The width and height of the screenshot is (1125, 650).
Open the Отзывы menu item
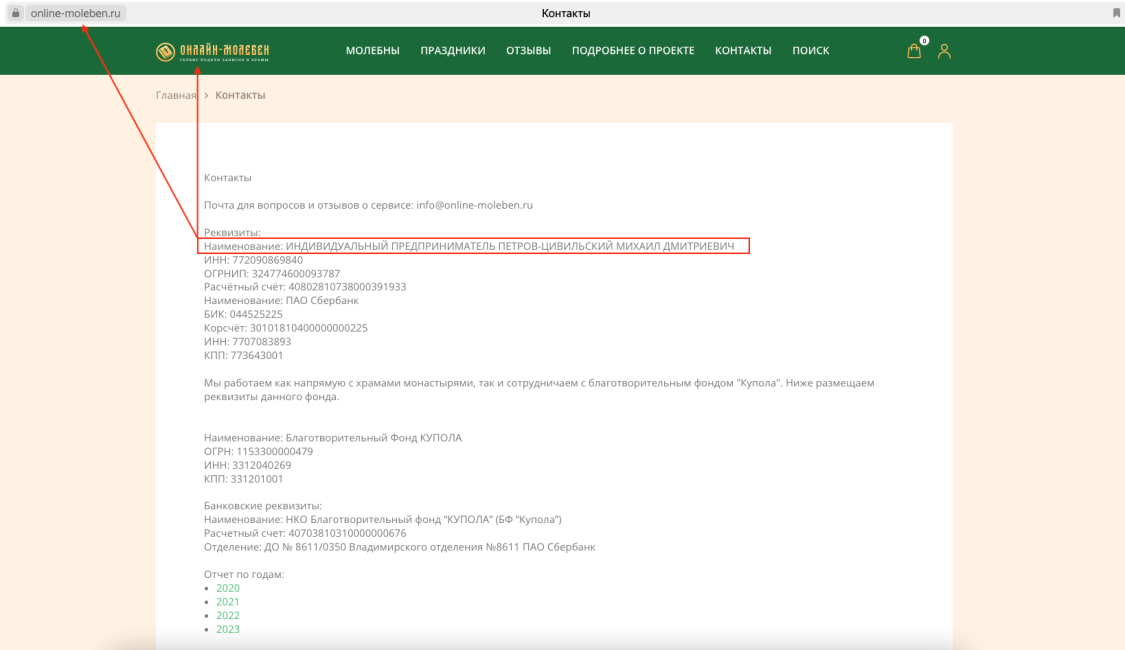pos(528,50)
